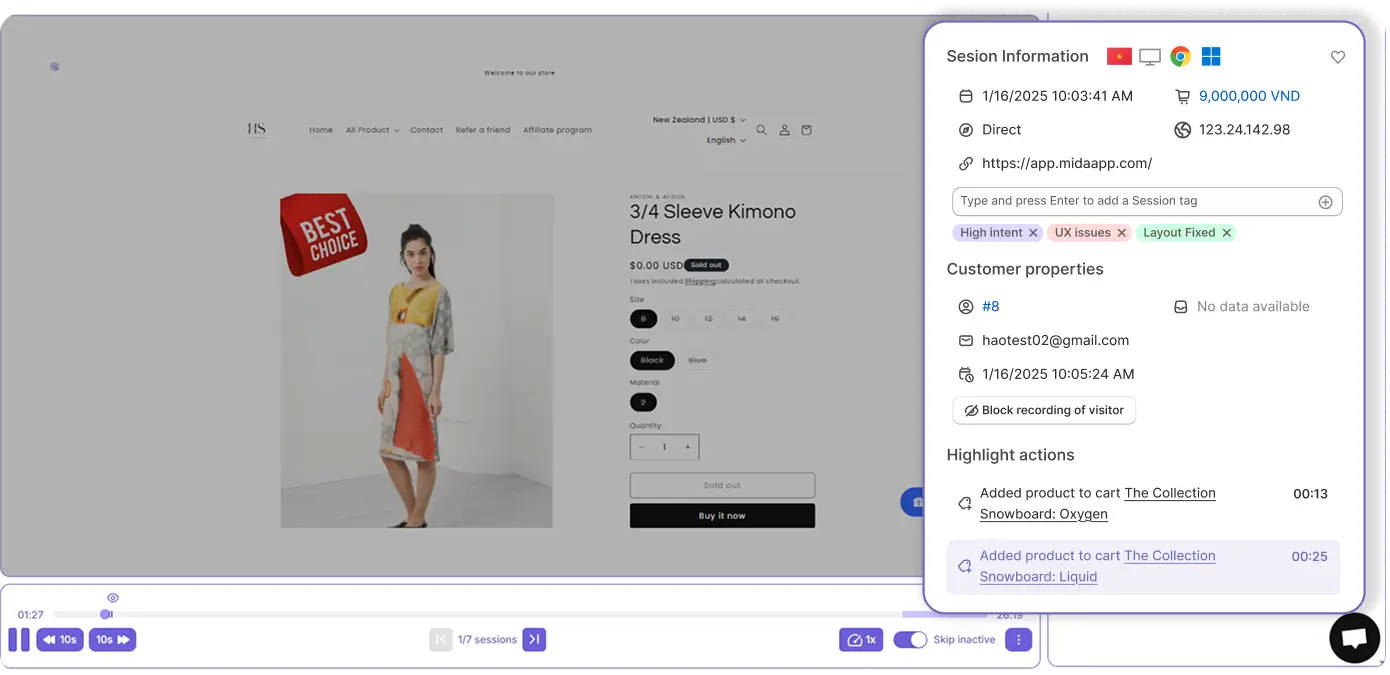Remove the High intent tag

1034,233
